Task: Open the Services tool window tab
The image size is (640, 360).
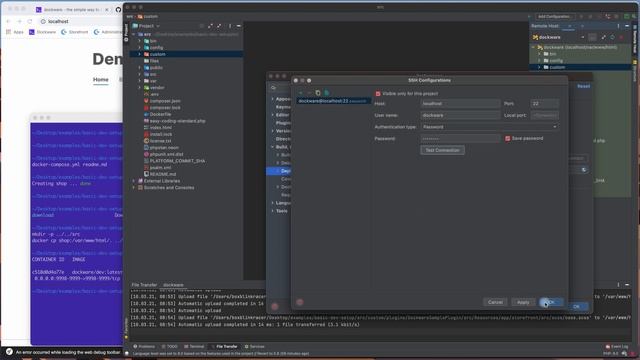Action: 255,347
